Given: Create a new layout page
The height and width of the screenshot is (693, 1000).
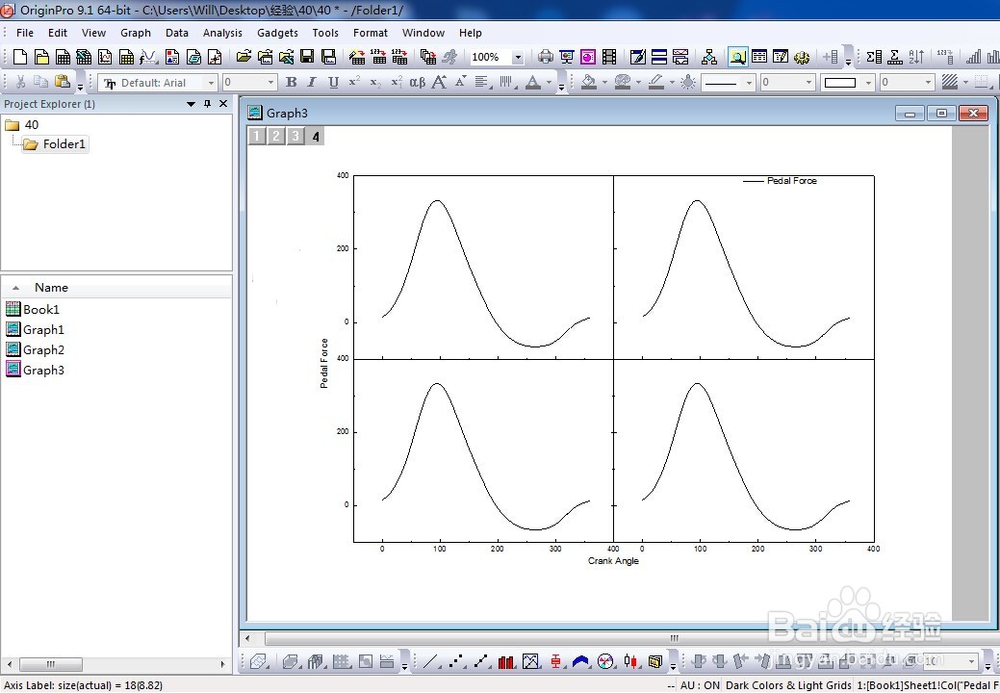Looking at the screenshot, I should pos(172,57).
